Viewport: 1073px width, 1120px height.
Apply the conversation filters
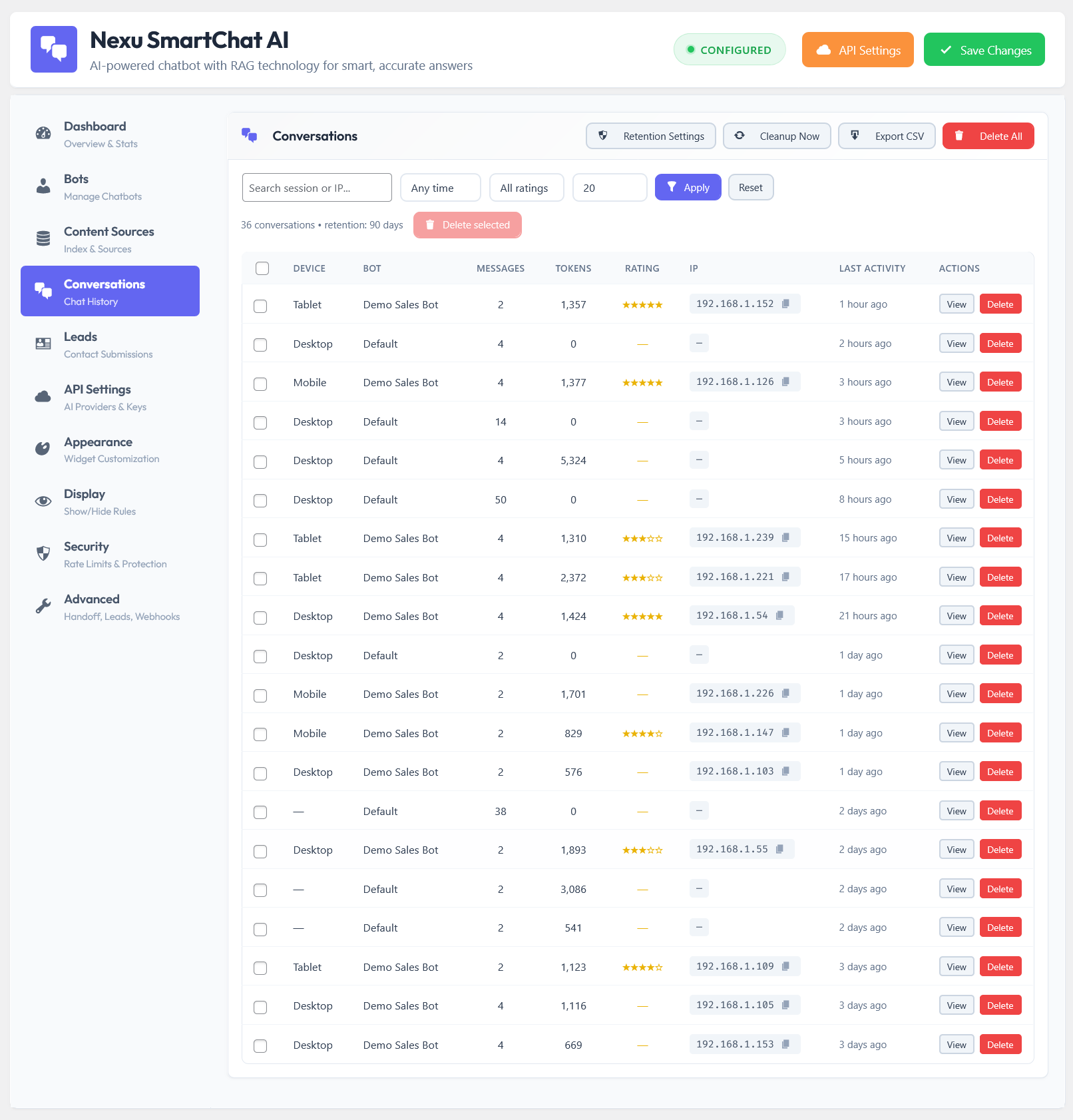tap(688, 187)
